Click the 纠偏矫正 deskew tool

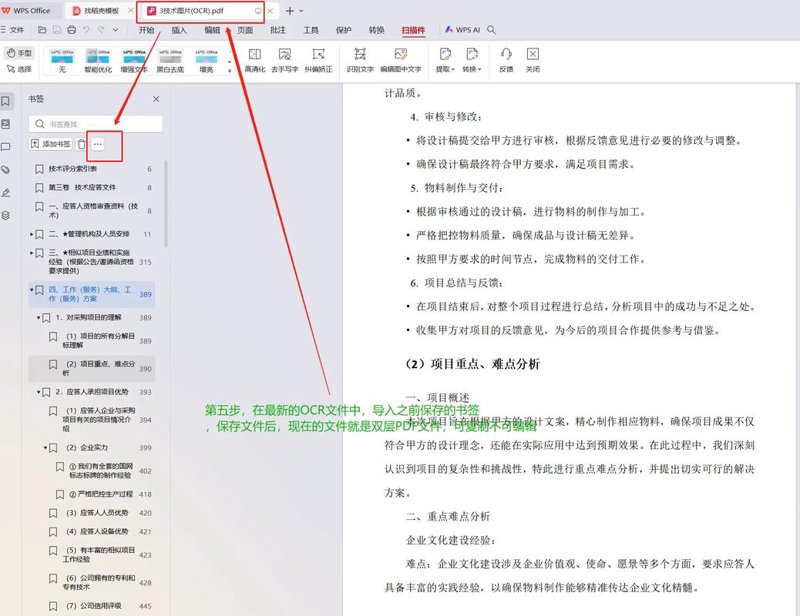pyautogui.click(x=318, y=60)
